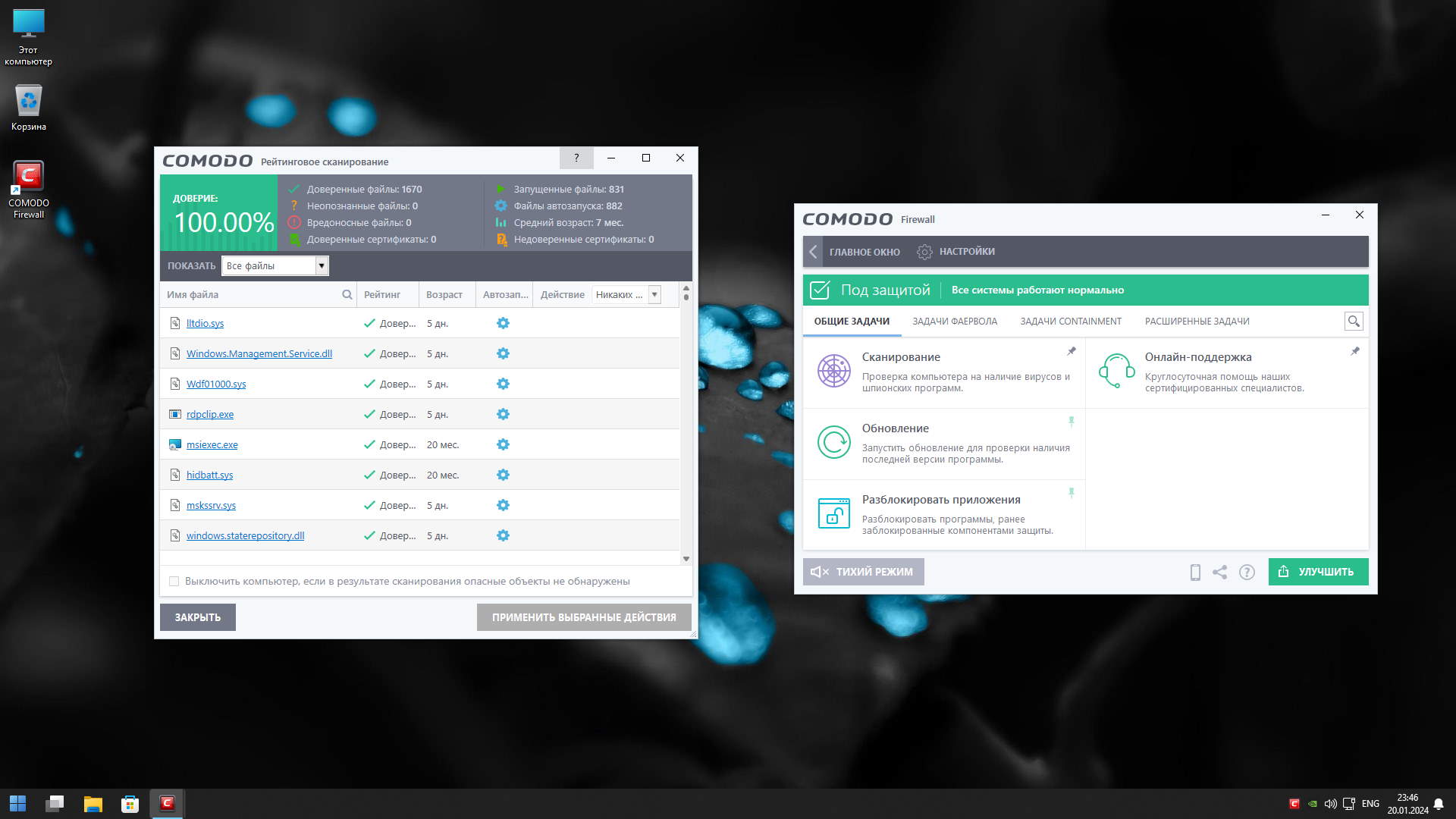Switch to Firewall Tasks tab
The image size is (1456, 819).
pyautogui.click(x=954, y=322)
